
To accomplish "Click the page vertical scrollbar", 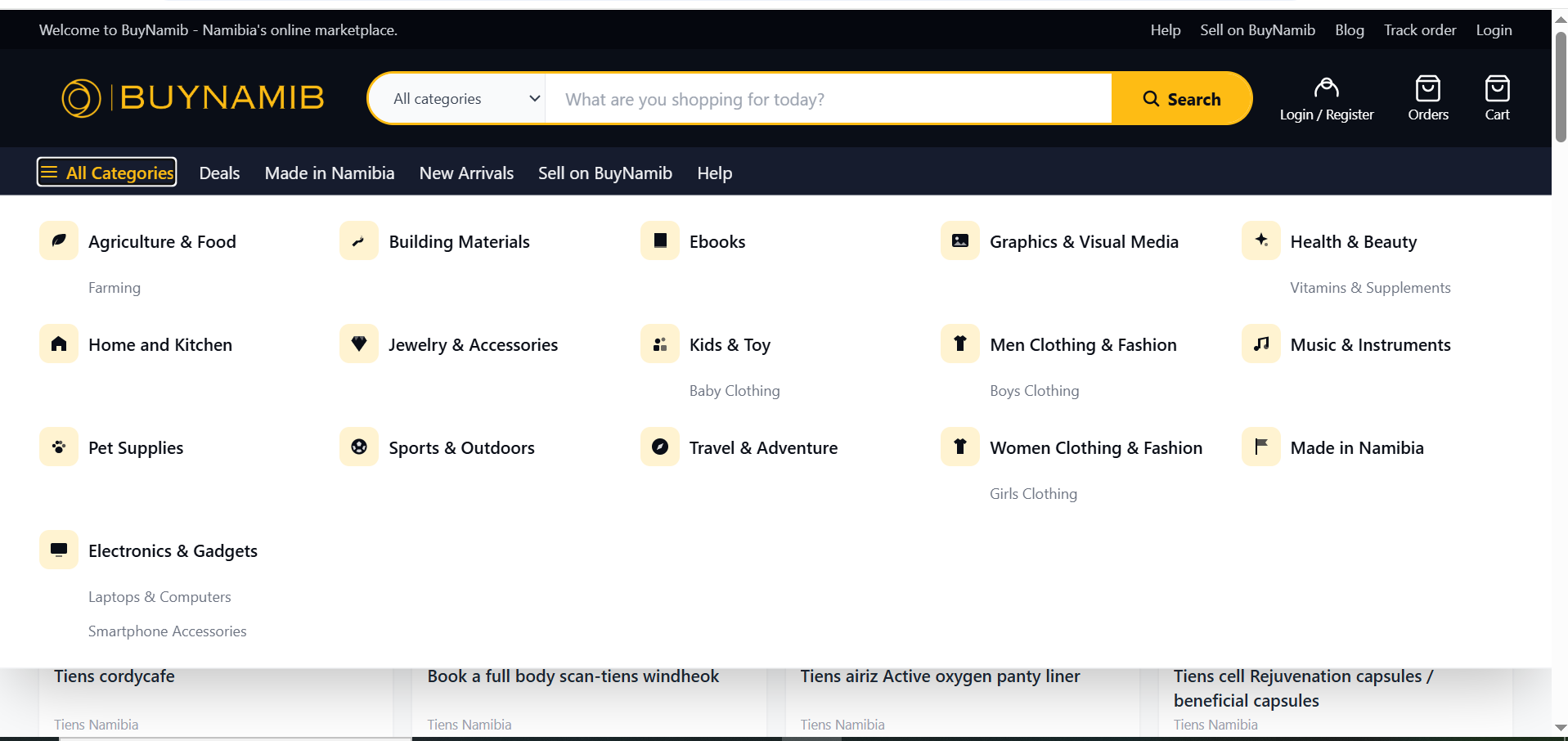I will click(x=1561, y=87).
